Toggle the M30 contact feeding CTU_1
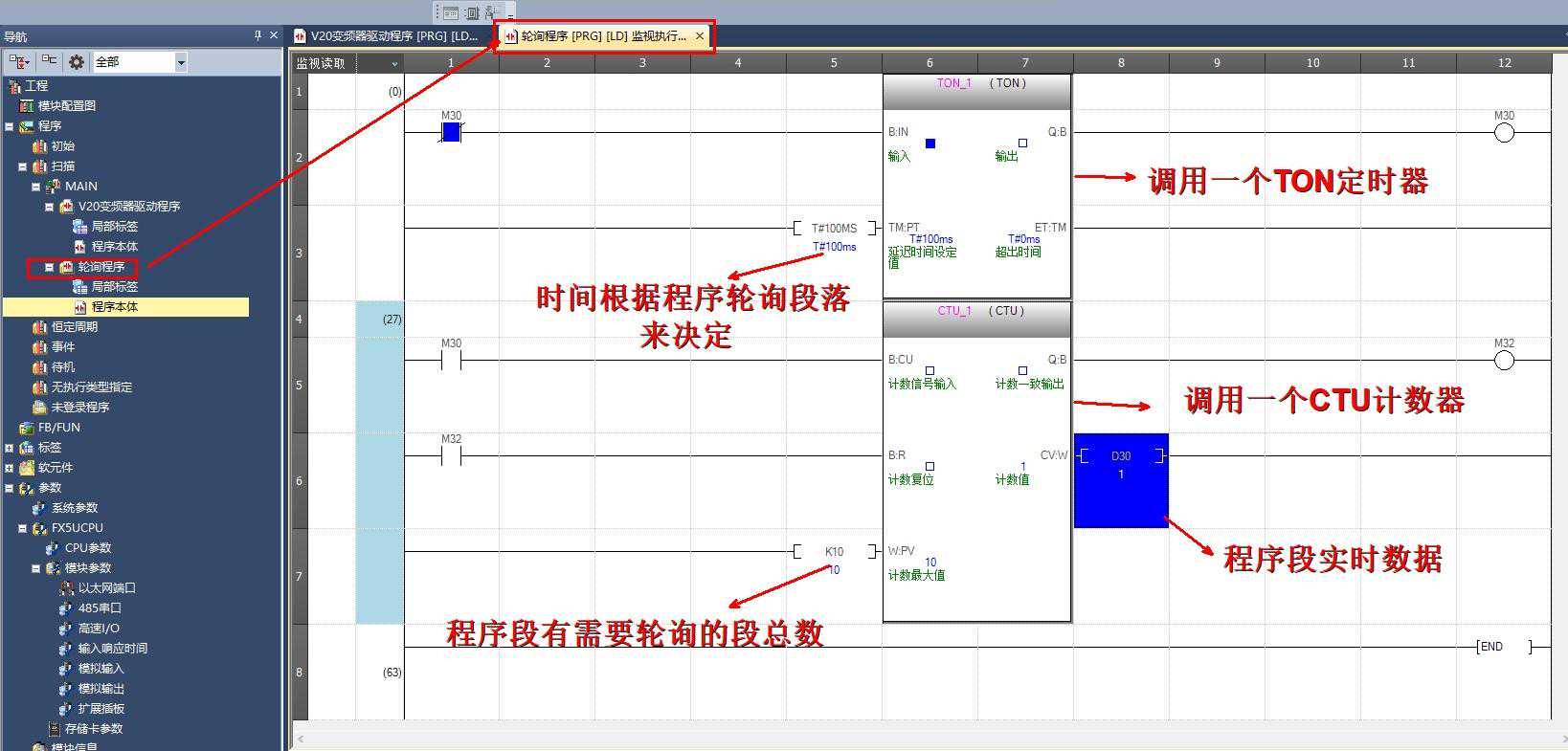 (451, 361)
